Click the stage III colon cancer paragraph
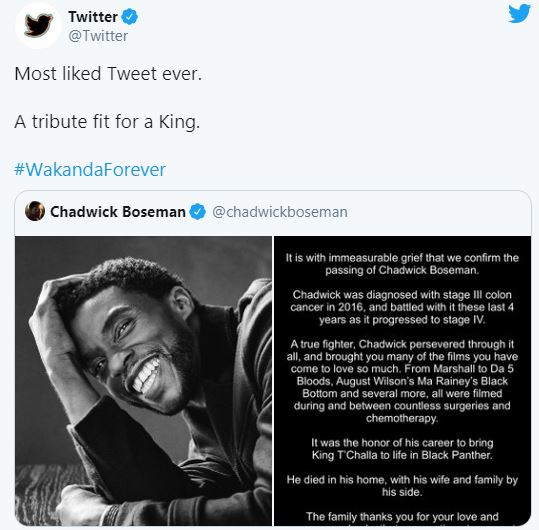The height and width of the screenshot is (530, 539). 402,307
